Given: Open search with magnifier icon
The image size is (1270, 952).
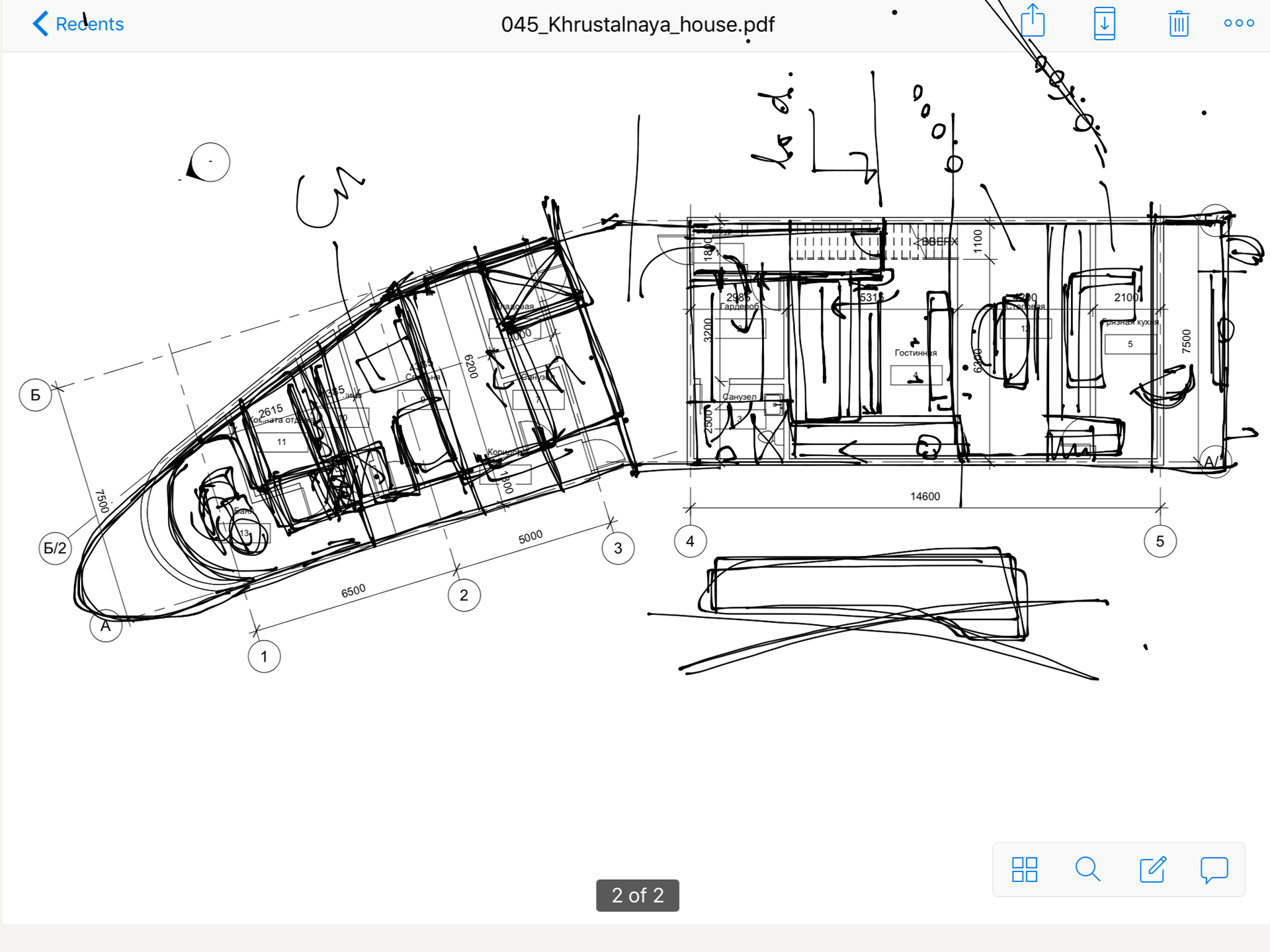Looking at the screenshot, I should click(x=1087, y=869).
